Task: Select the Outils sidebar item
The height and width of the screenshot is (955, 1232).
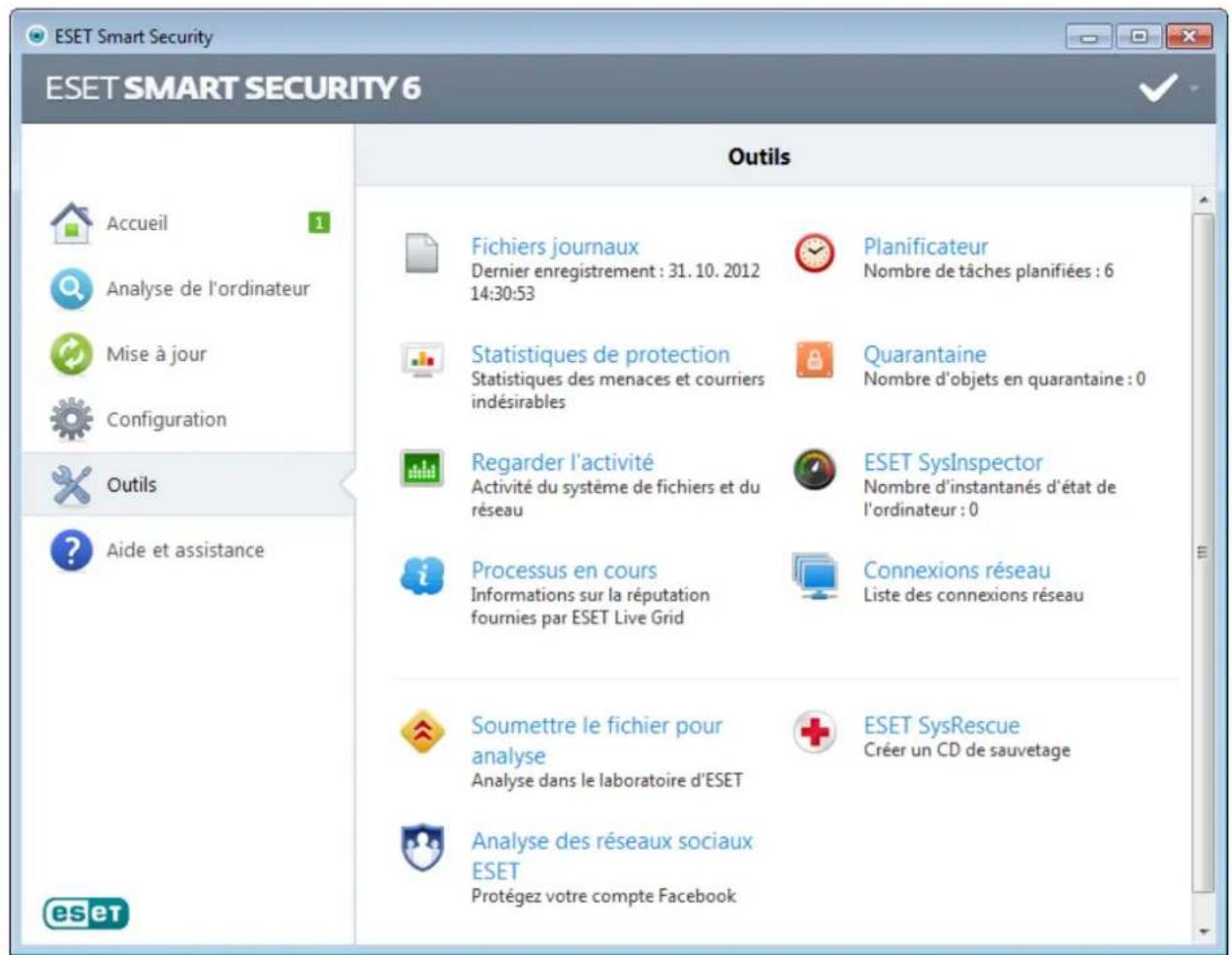Action: [189, 484]
